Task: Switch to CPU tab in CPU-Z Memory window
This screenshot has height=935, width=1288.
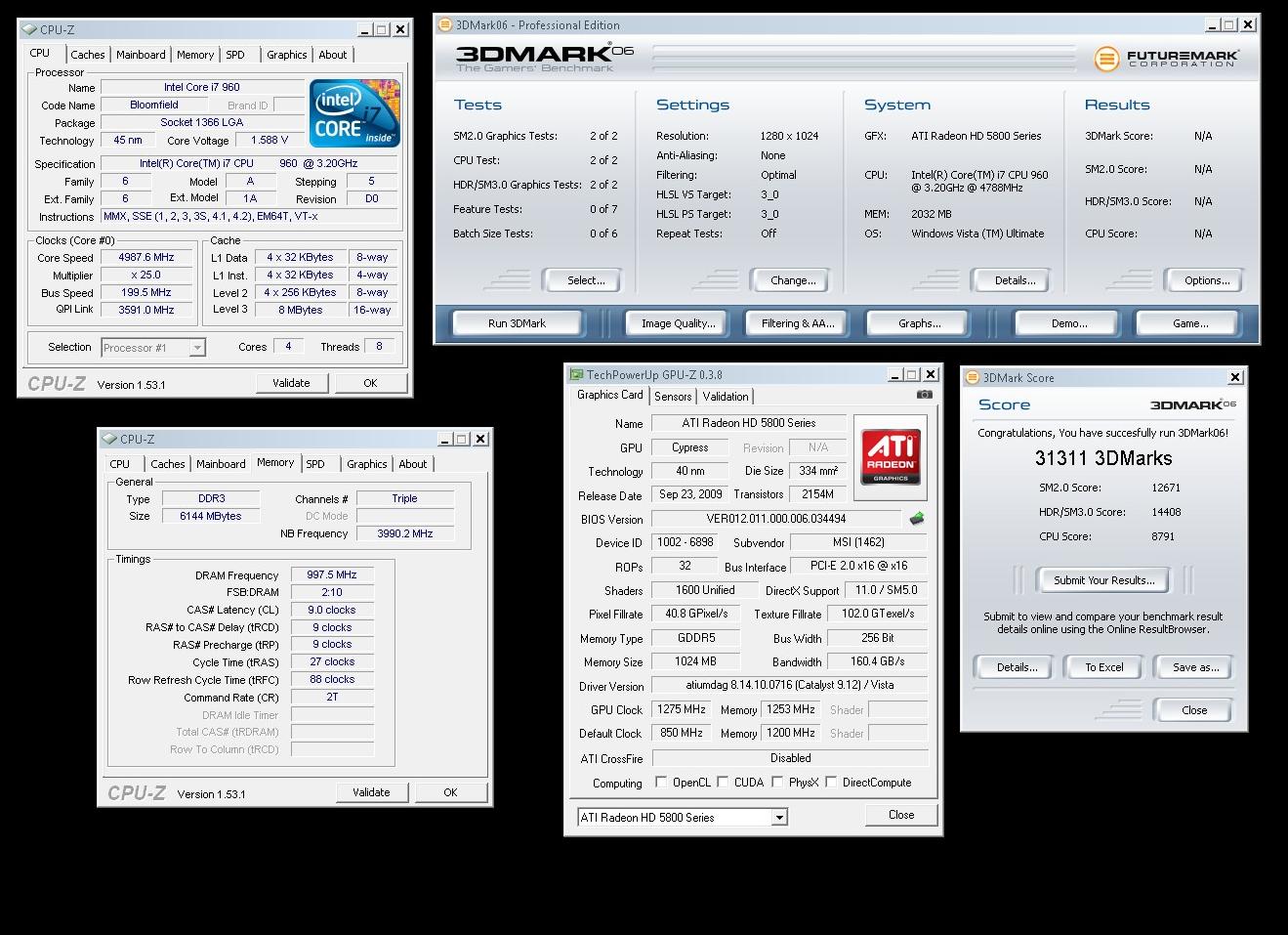Action: 120,464
